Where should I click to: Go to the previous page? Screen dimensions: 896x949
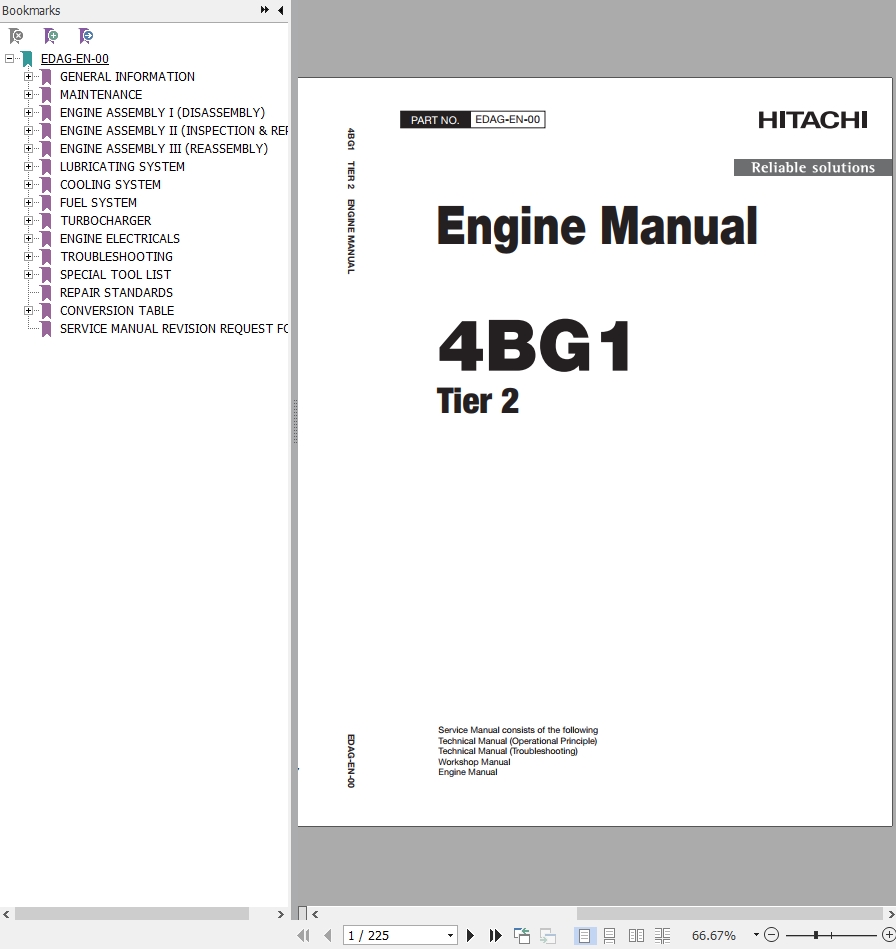pos(328,935)
